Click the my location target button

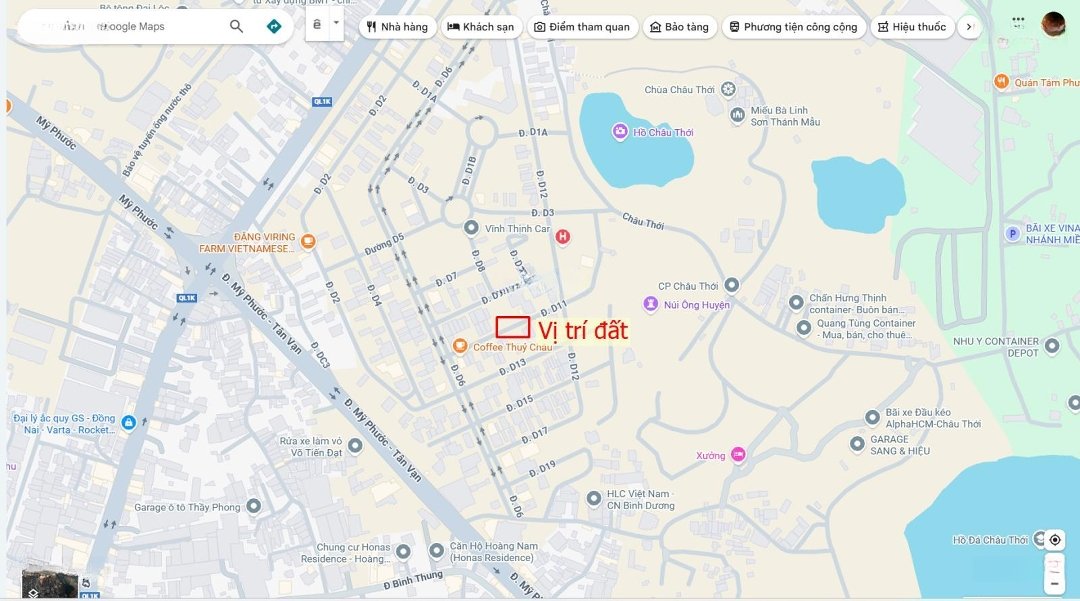pyautogui.click(x=1055, y=540)
